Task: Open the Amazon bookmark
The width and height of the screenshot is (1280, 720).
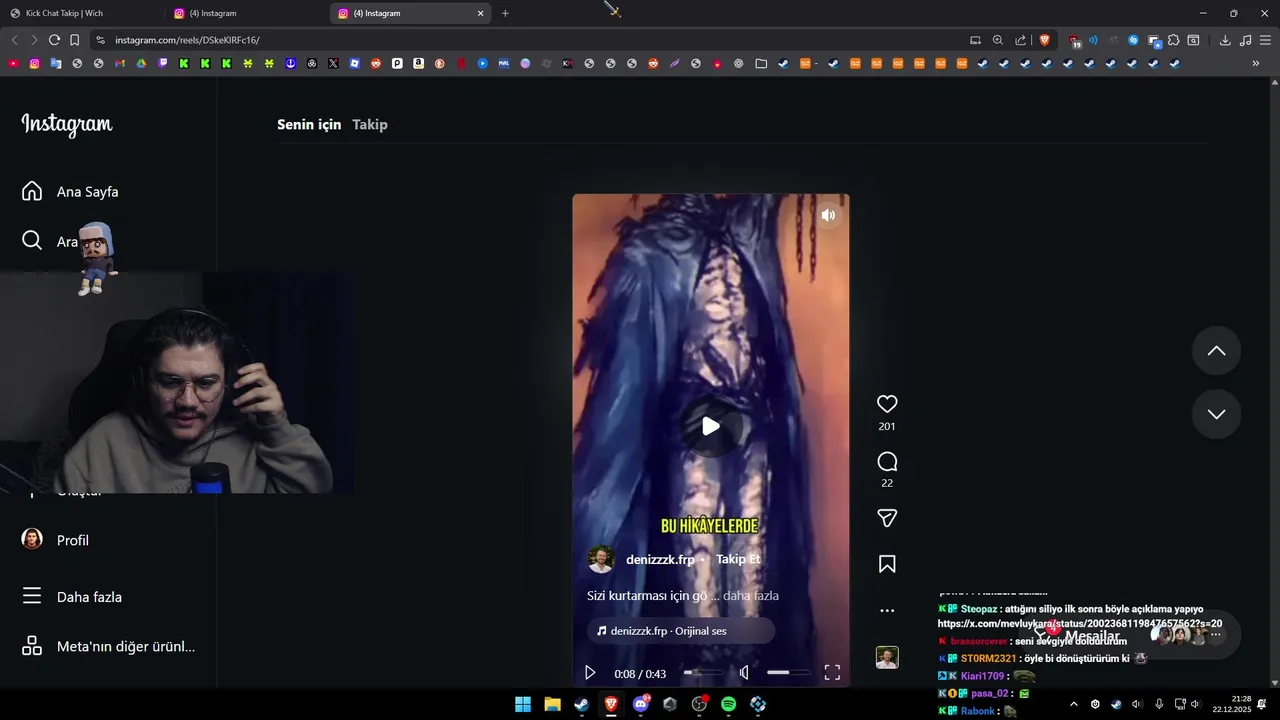Action: pos(418,63)
